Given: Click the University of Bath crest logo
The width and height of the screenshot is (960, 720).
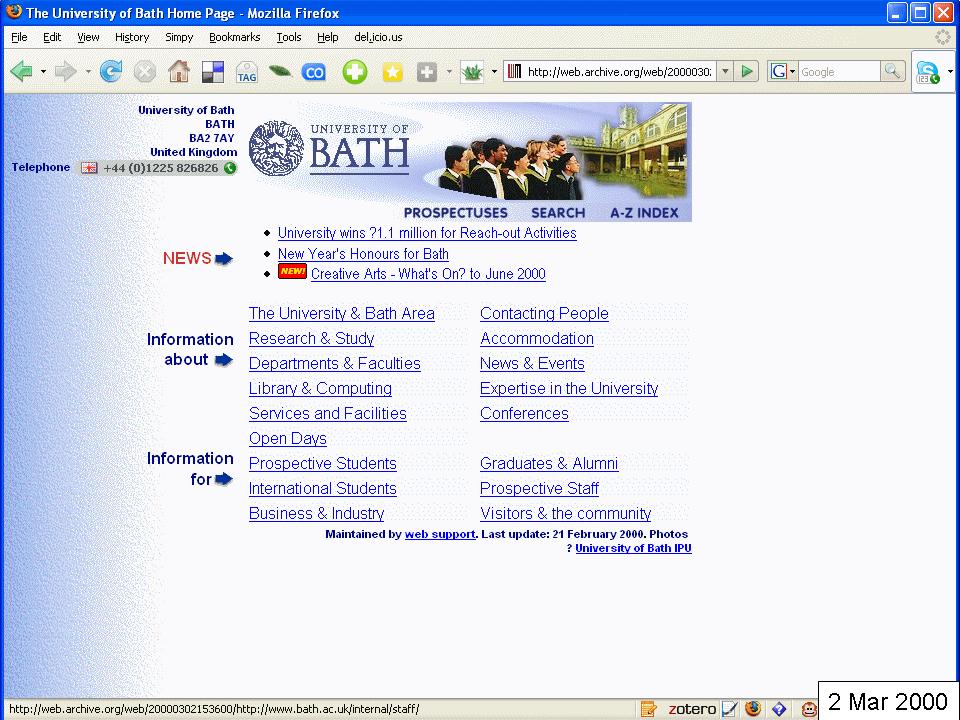Looking at the screenshot, I should click(x=276, y=149).
